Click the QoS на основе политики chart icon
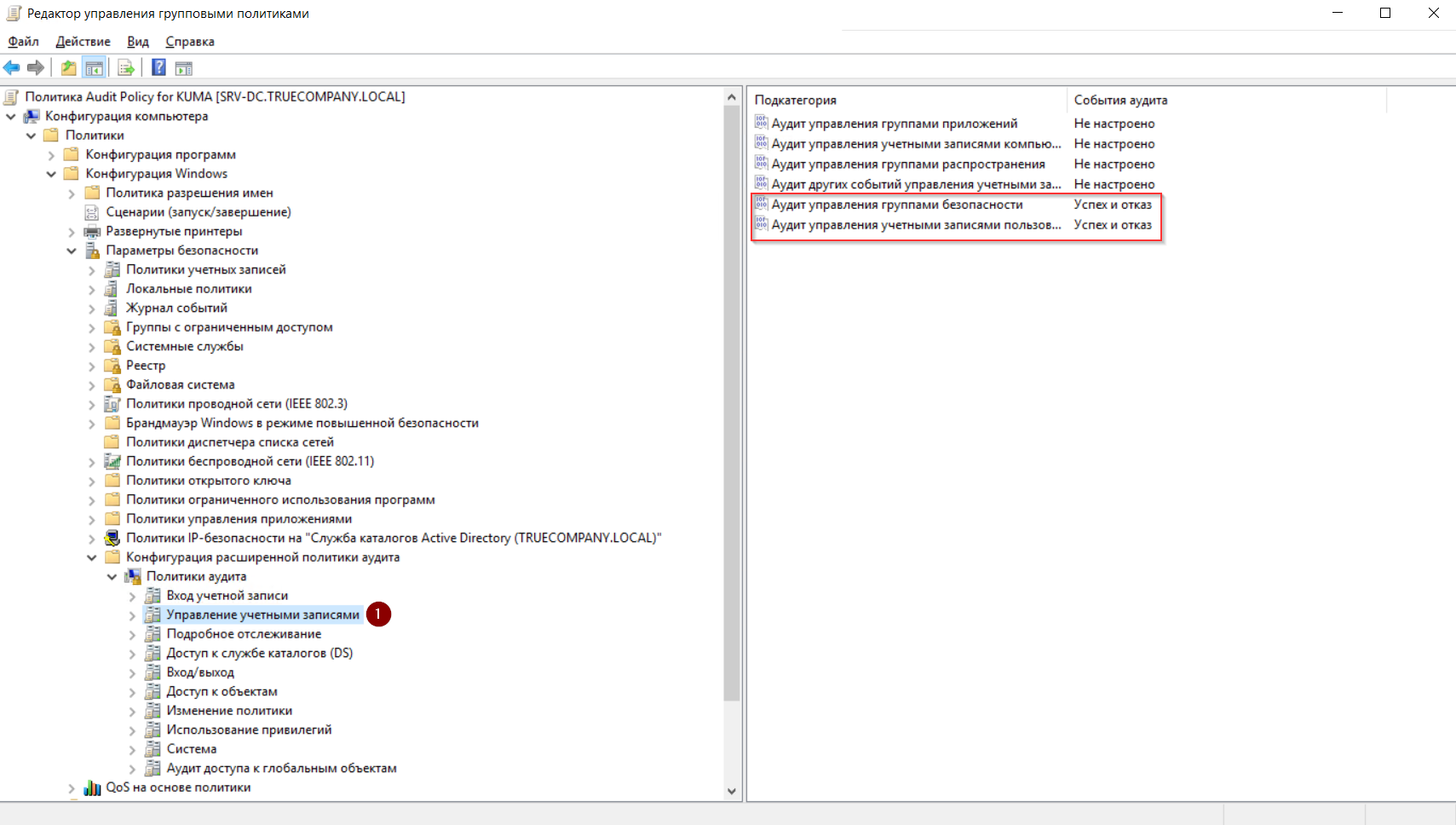This screenshot has width=1456, height=825. 92,787
